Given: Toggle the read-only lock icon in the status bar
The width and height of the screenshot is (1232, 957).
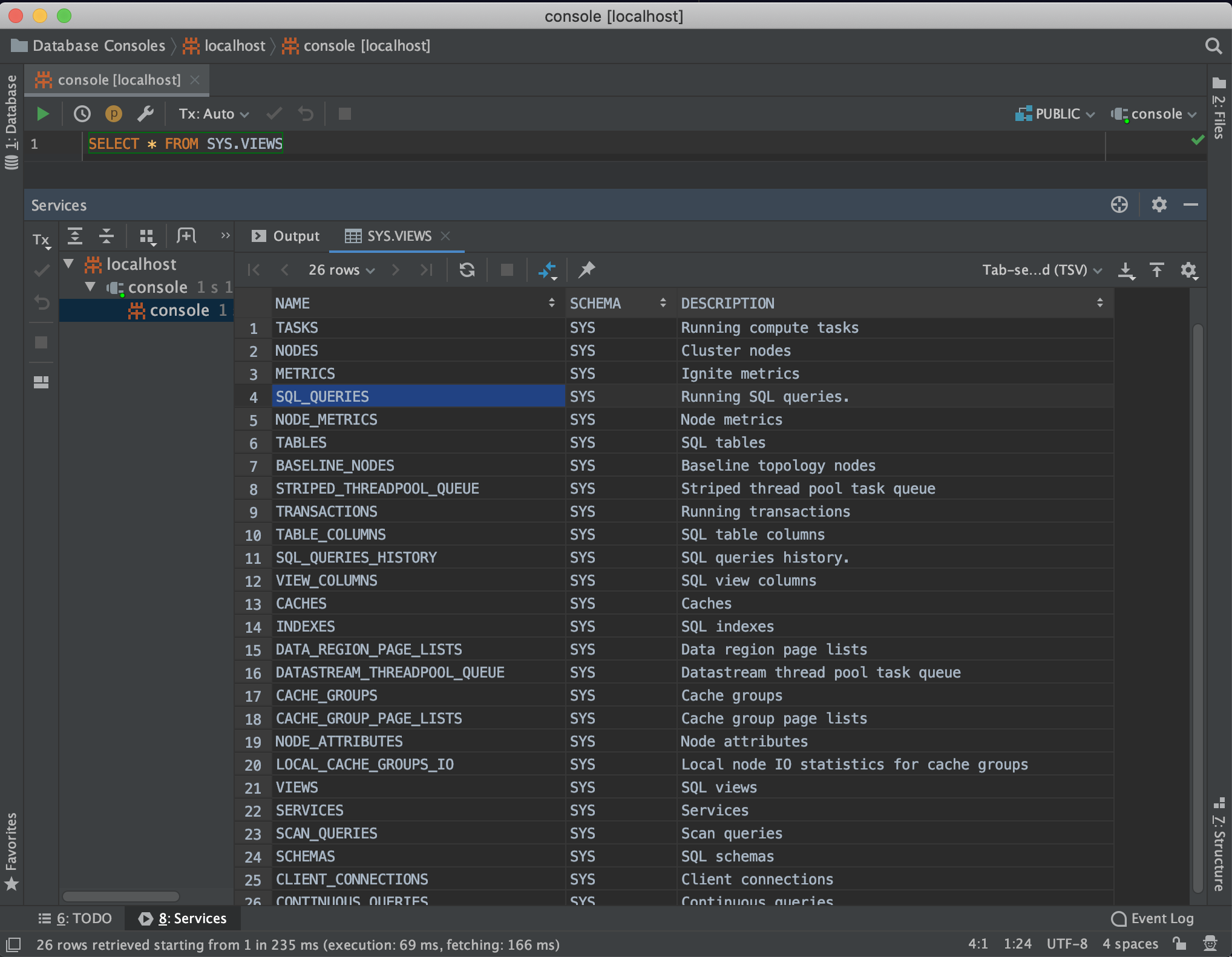Looking at the screenshot, I should [x=1179, y=944].
